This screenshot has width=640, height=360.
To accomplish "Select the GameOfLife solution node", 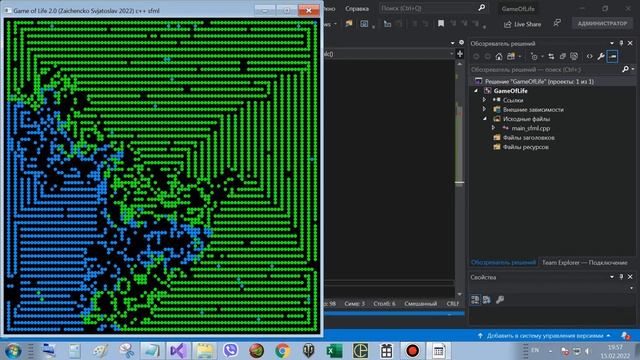I will point(539,81).
